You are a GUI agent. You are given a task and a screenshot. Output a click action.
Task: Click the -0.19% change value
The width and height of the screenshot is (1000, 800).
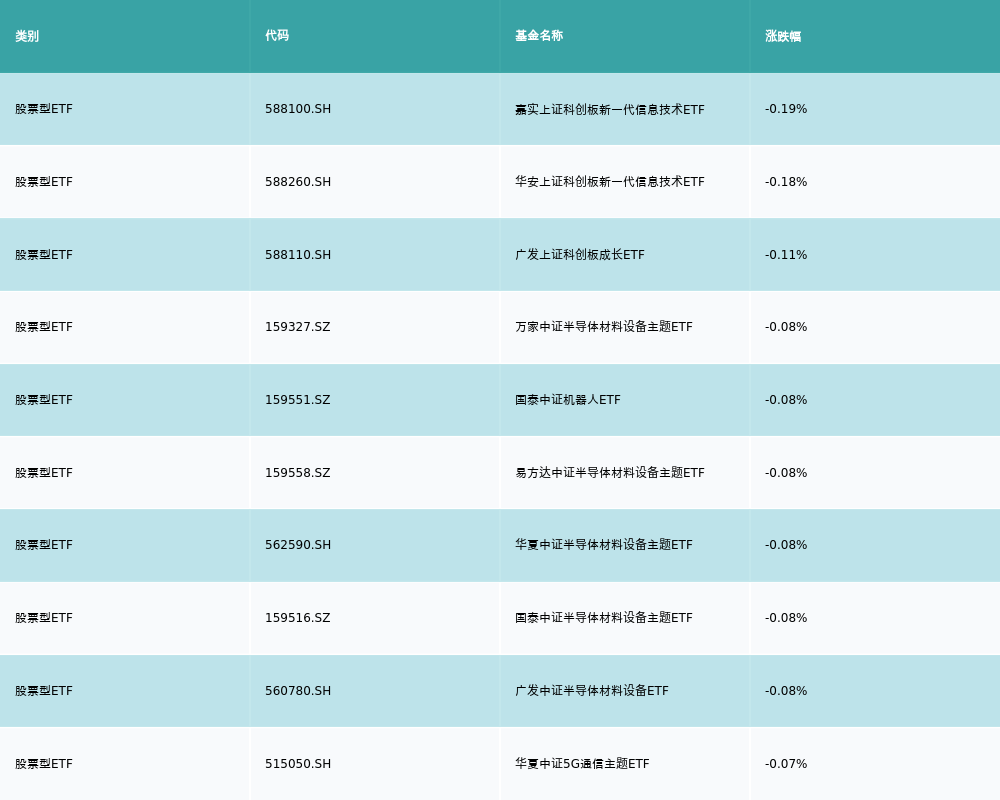click(786, 109)
